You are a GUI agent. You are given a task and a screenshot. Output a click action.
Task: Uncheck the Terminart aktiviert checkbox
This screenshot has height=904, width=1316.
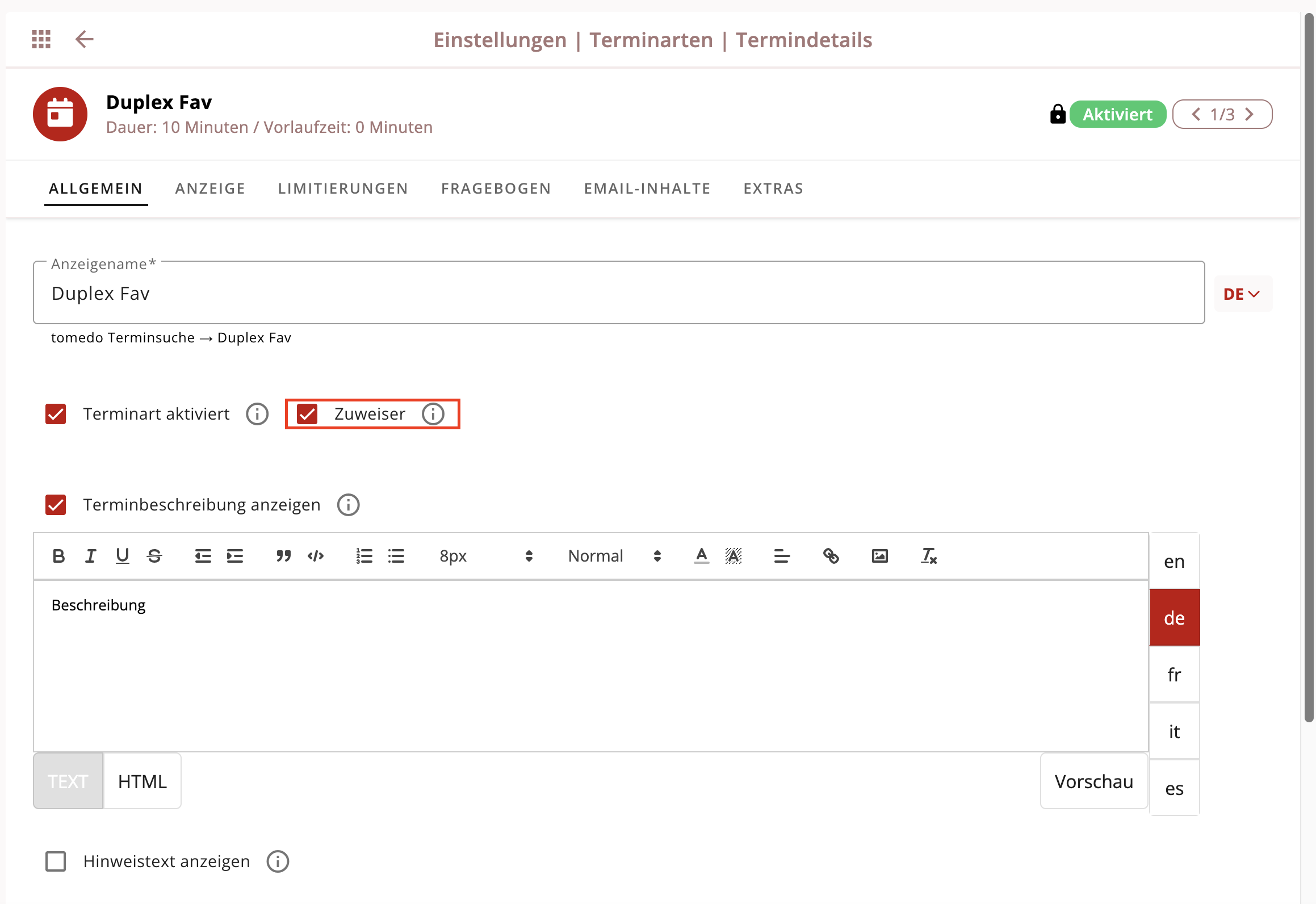(56, 414)
